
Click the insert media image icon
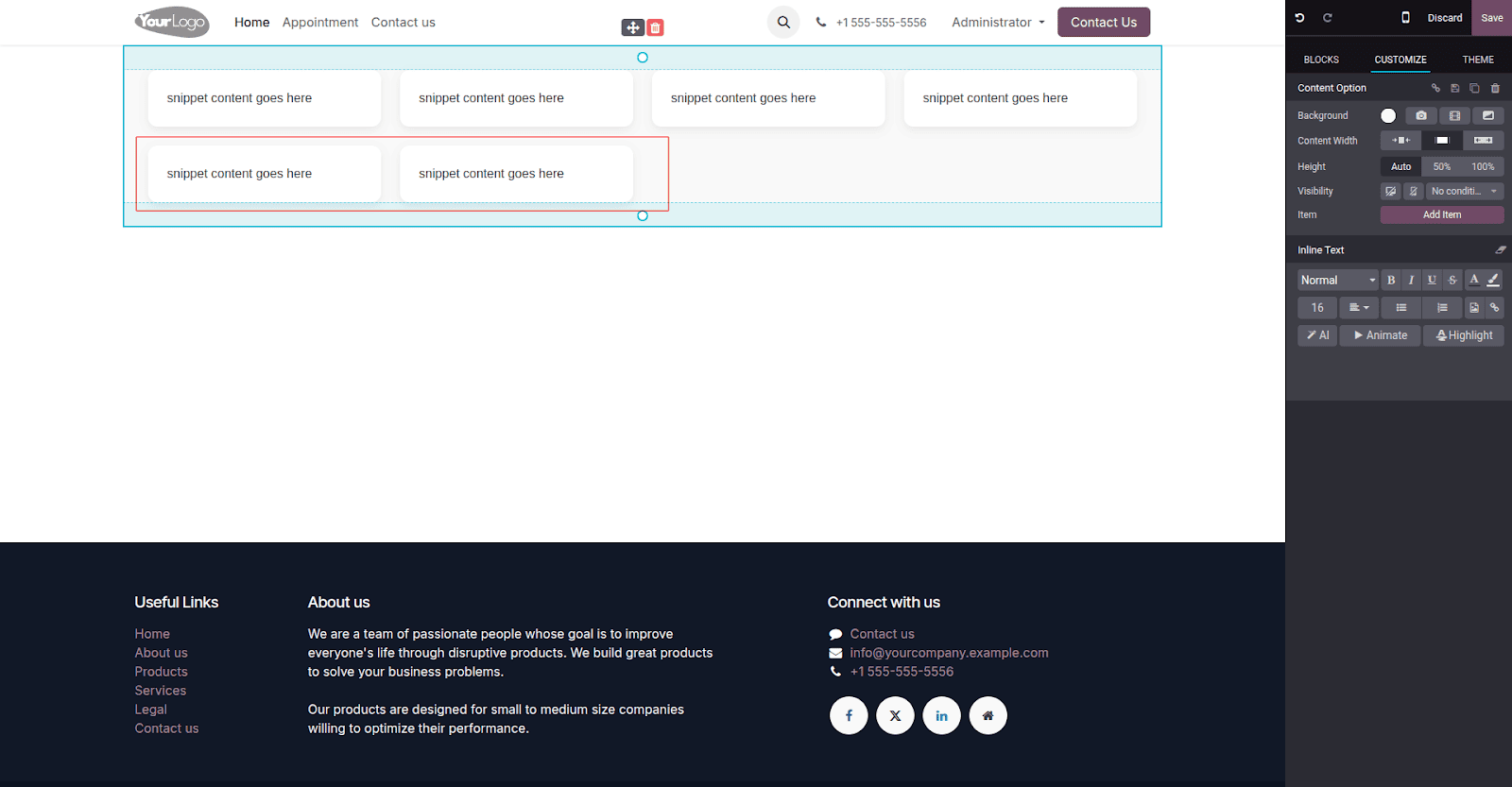point(1474,308)
